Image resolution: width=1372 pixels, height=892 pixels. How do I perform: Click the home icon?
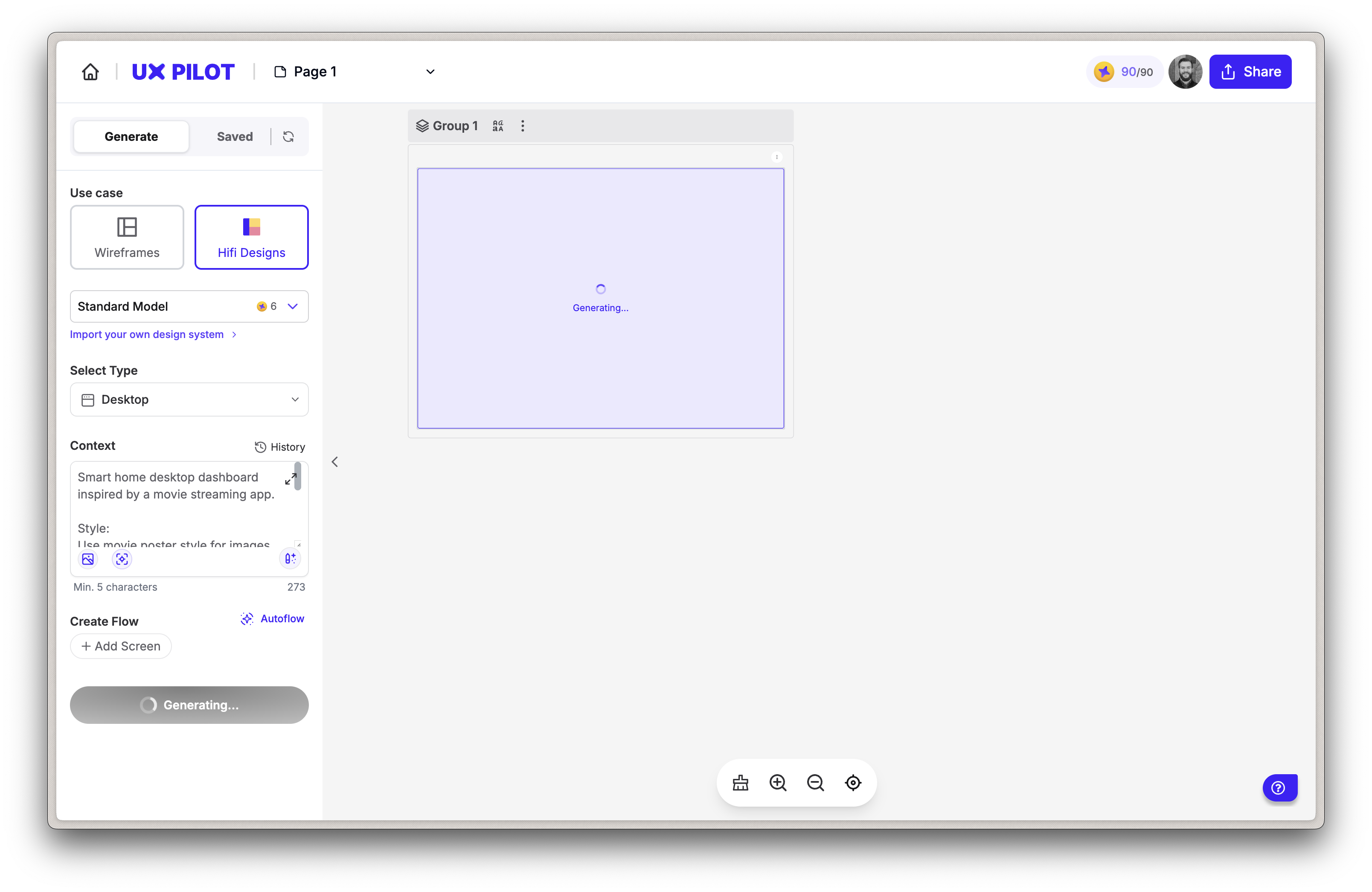pyautogui.click(x=90, y=72)
